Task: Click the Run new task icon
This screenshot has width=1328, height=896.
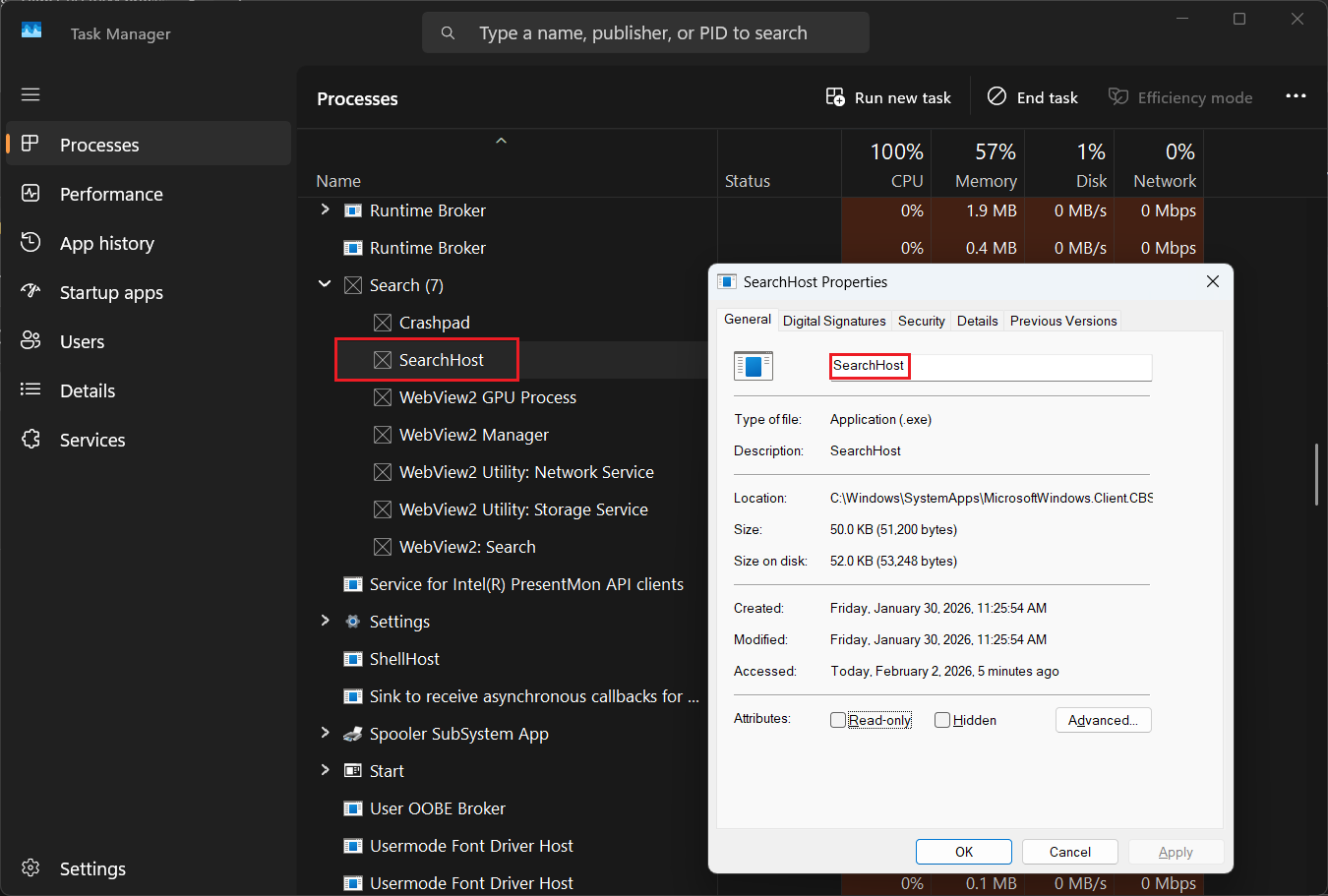Action: click(x=835, y=97)
